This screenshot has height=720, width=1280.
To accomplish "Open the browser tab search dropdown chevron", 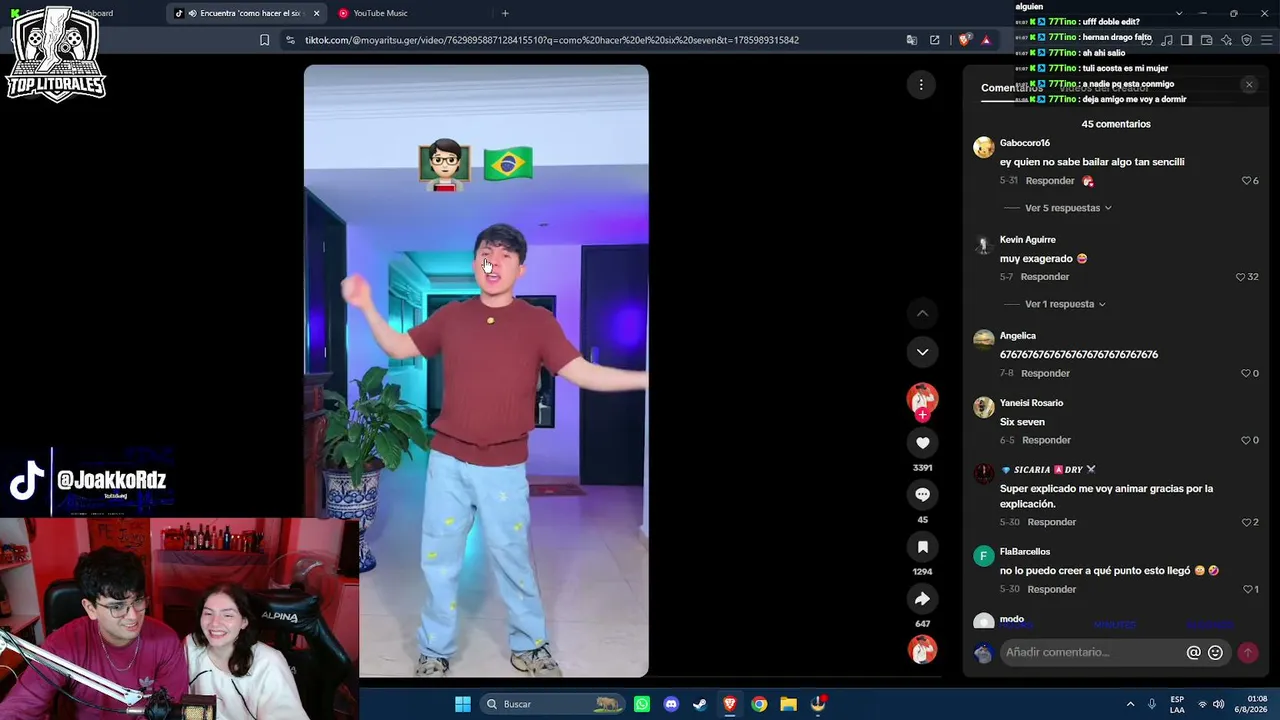I will [1178, 13].
